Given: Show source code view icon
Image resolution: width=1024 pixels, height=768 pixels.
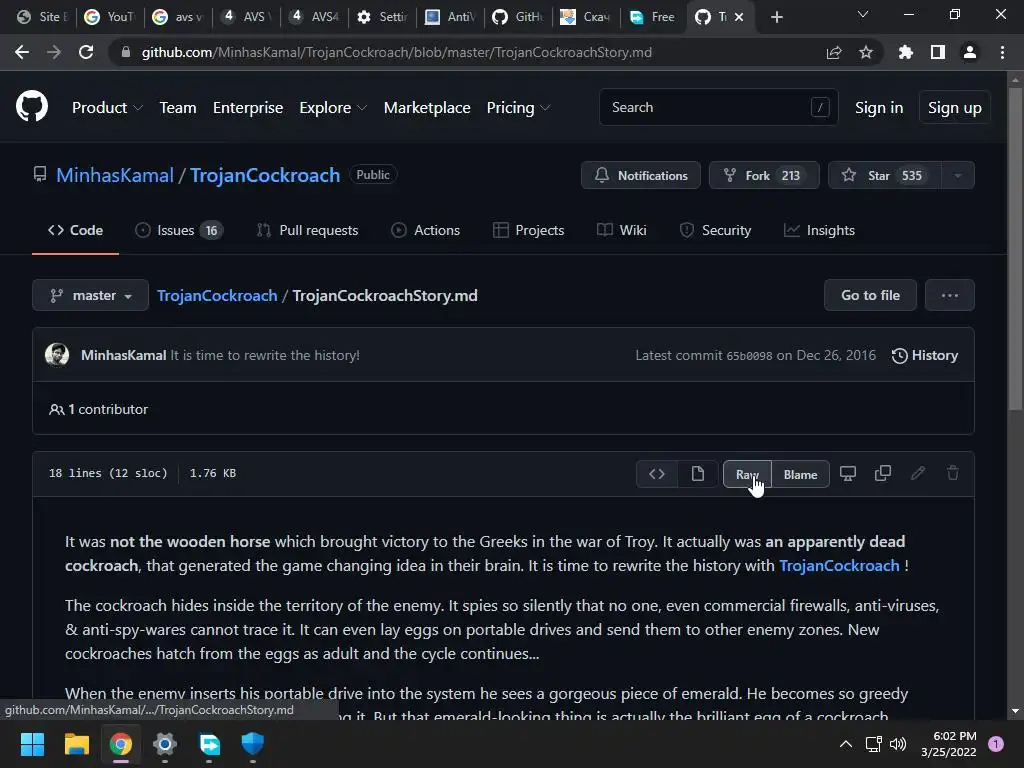Looking at the screenshot, I should [657, 474].
